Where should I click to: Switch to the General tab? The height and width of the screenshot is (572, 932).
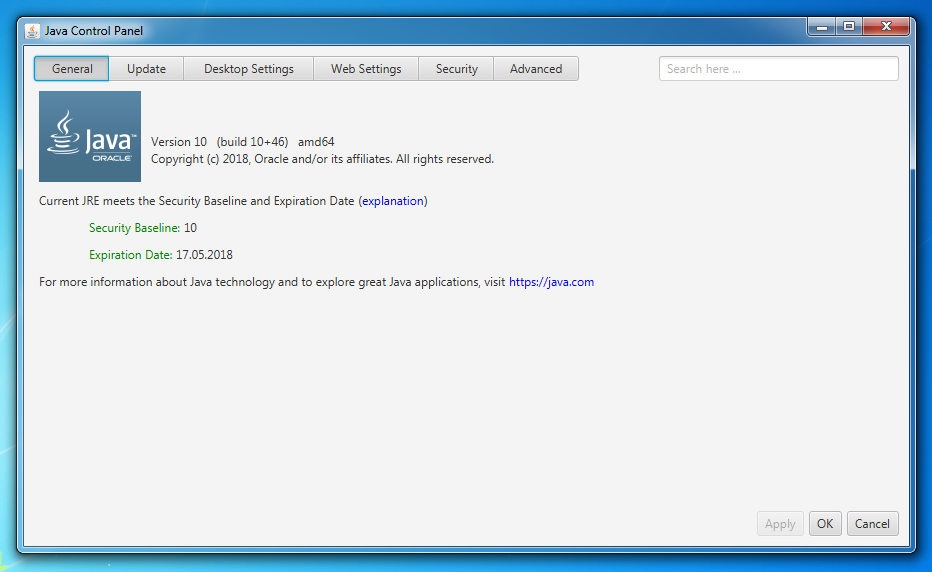pos(71,68)
